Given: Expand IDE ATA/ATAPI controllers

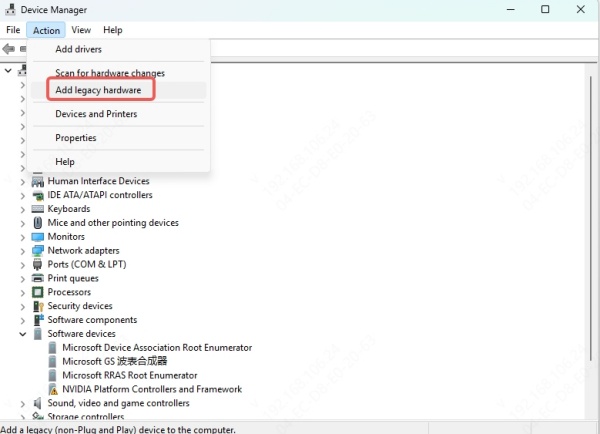Looking at the screenshot, I should (x=23, y=196).
